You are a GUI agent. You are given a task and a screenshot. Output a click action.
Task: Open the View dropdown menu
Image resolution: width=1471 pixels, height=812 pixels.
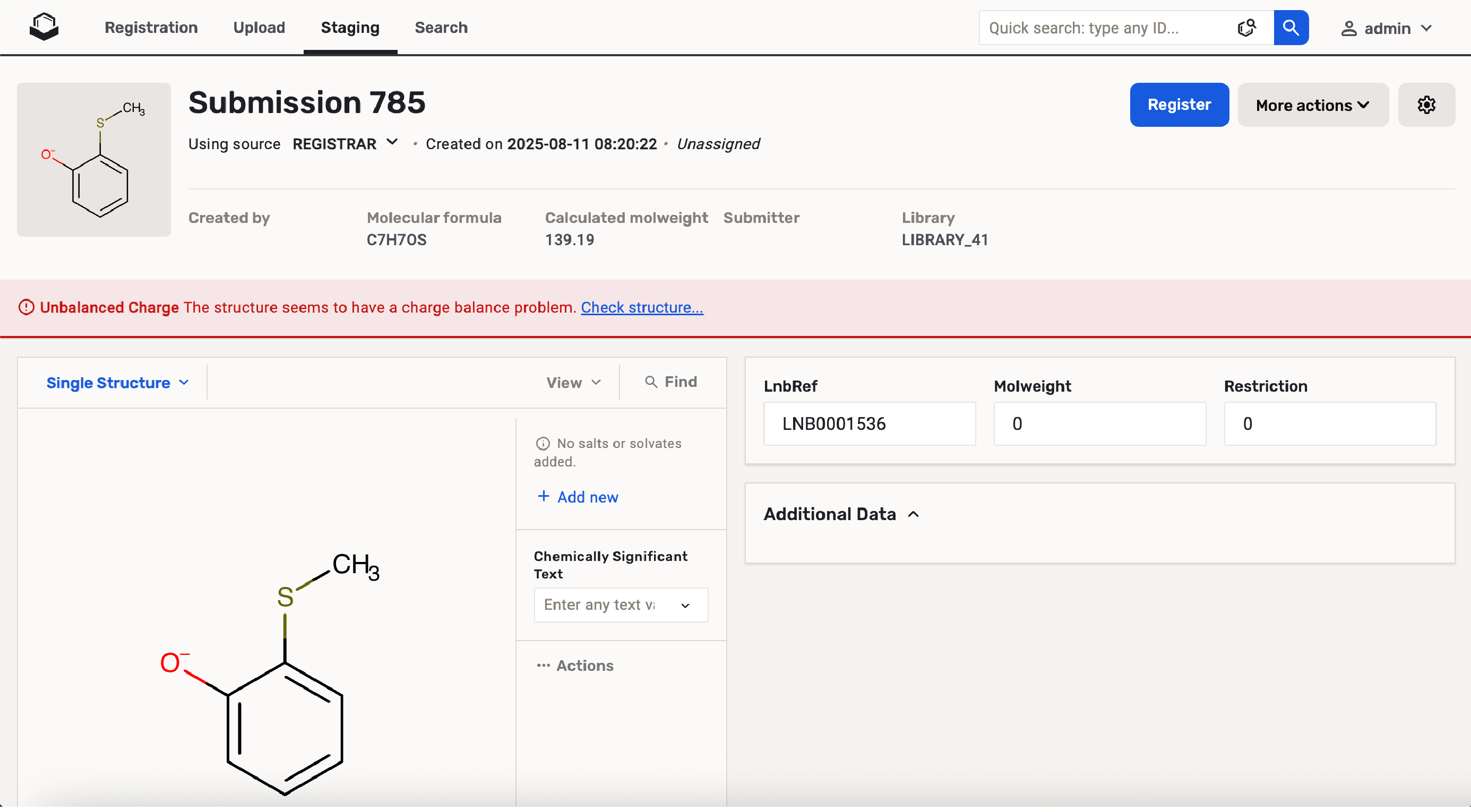click(573, 383)
